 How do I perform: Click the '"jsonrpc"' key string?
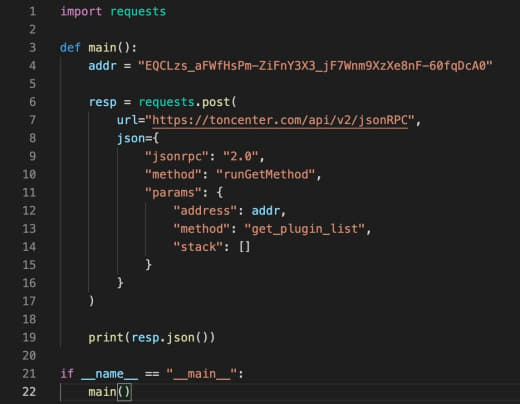[177, 156]
